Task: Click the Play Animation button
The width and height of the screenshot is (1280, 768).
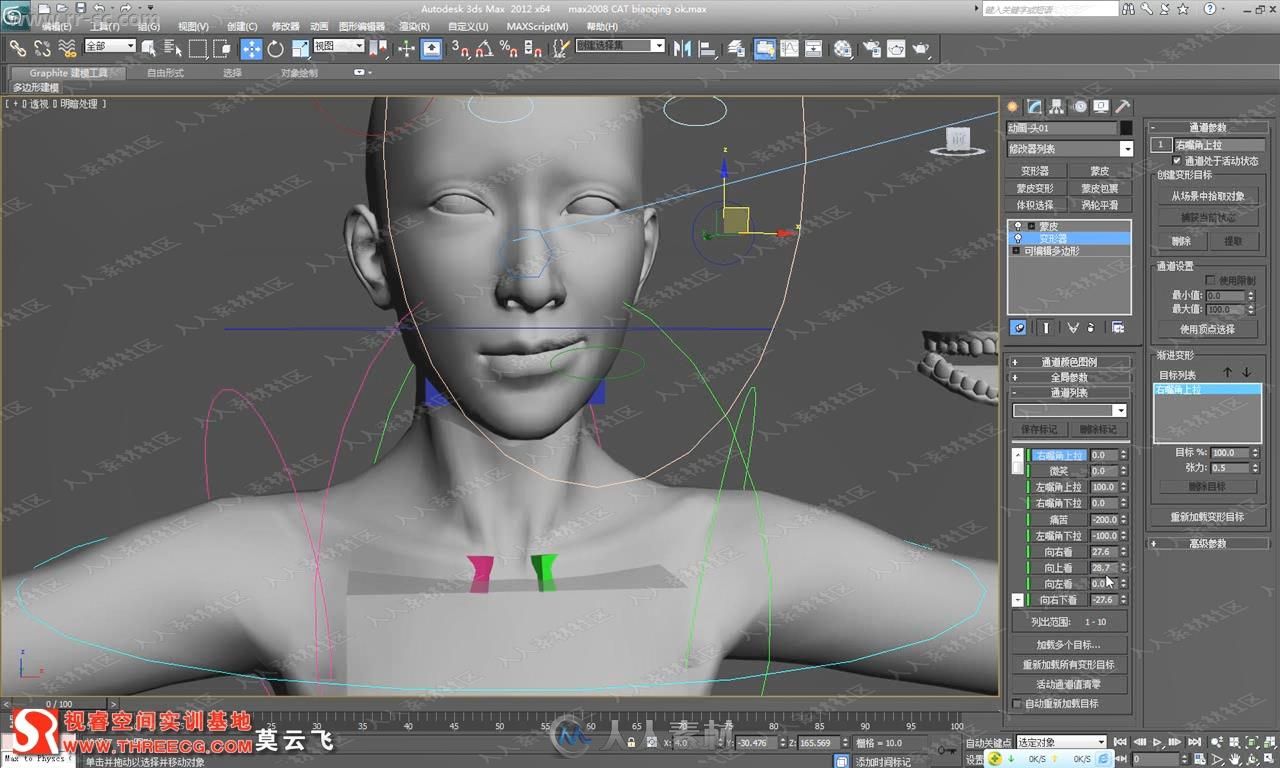Action: click(x=1157, y=742)
